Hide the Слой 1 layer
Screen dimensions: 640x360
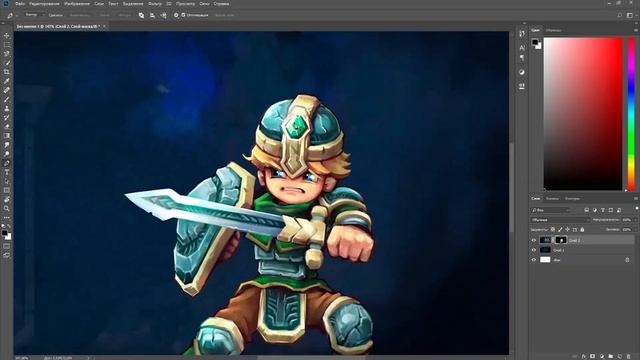[x=533, y=250]
